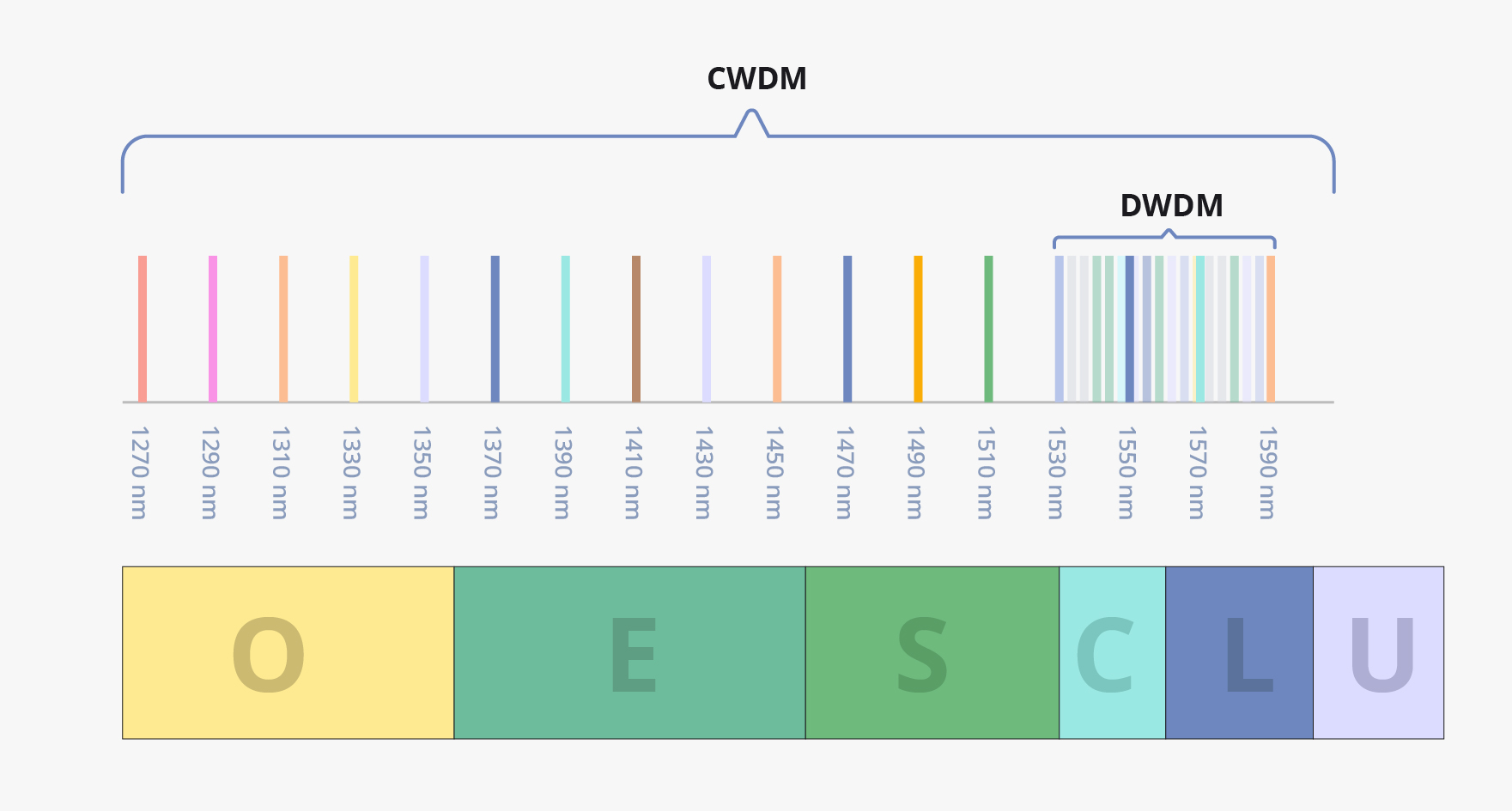This screenshot has width=1512, height=811.
Task: Click the CWDM heading label
Action: [x=756, y=79]
